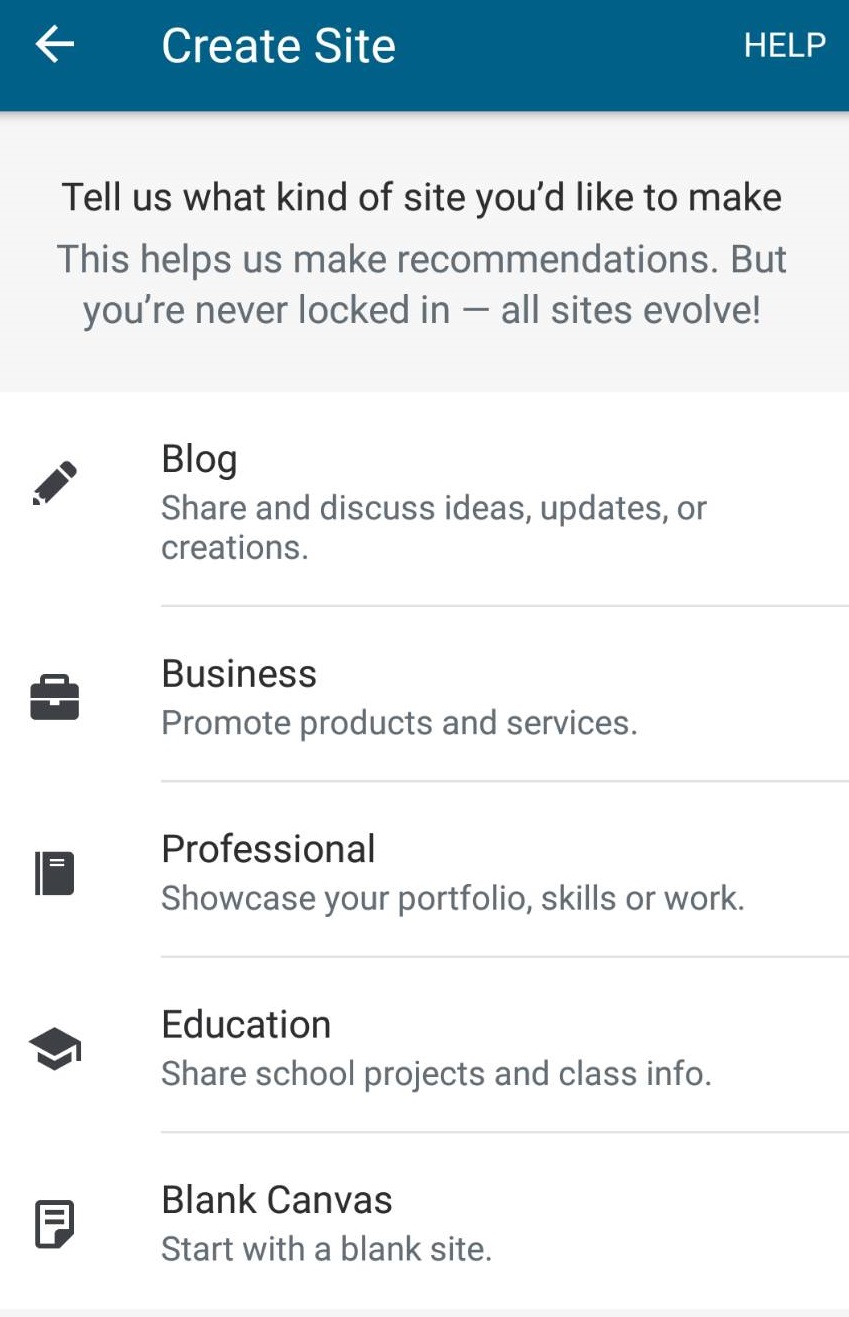The image size is (849, 1317).
Task: Click the notebook icon for Professional
Action: [55, 872]
